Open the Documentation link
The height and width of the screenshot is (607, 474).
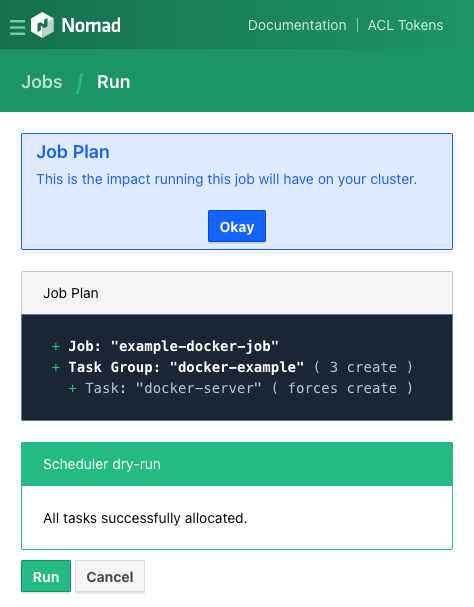pyautogui.click(x=297, y=25)
